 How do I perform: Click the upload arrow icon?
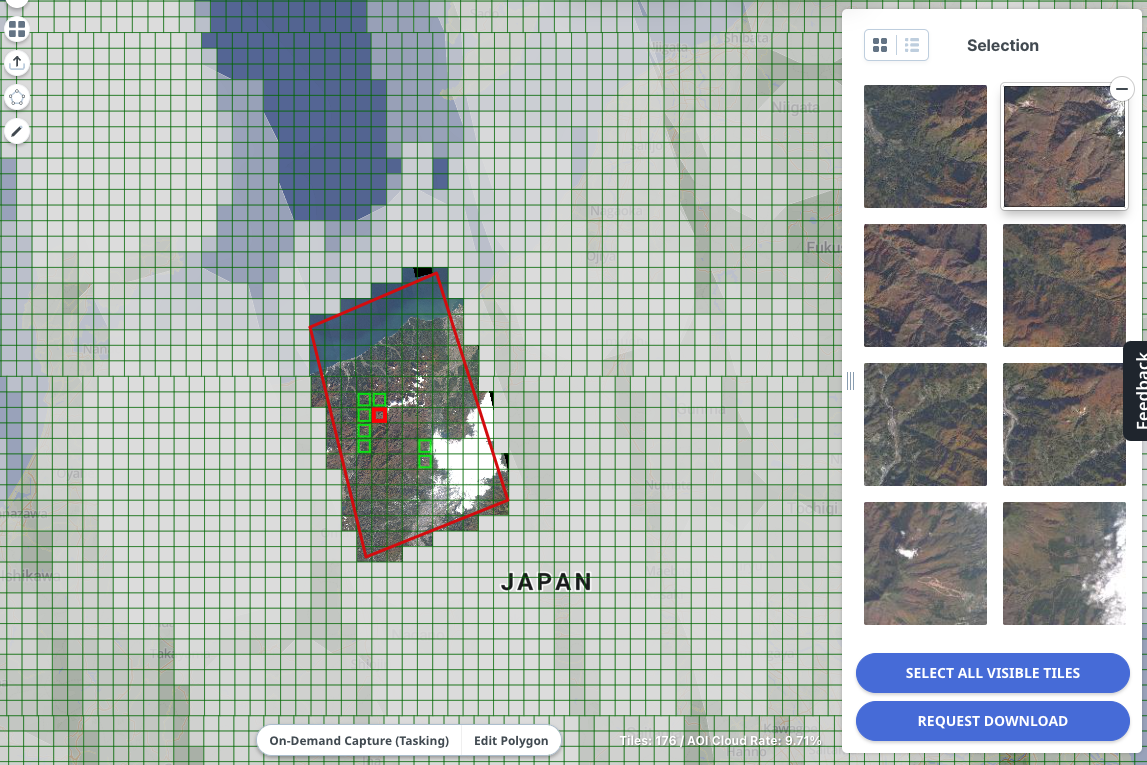click(x=17, y=64)
